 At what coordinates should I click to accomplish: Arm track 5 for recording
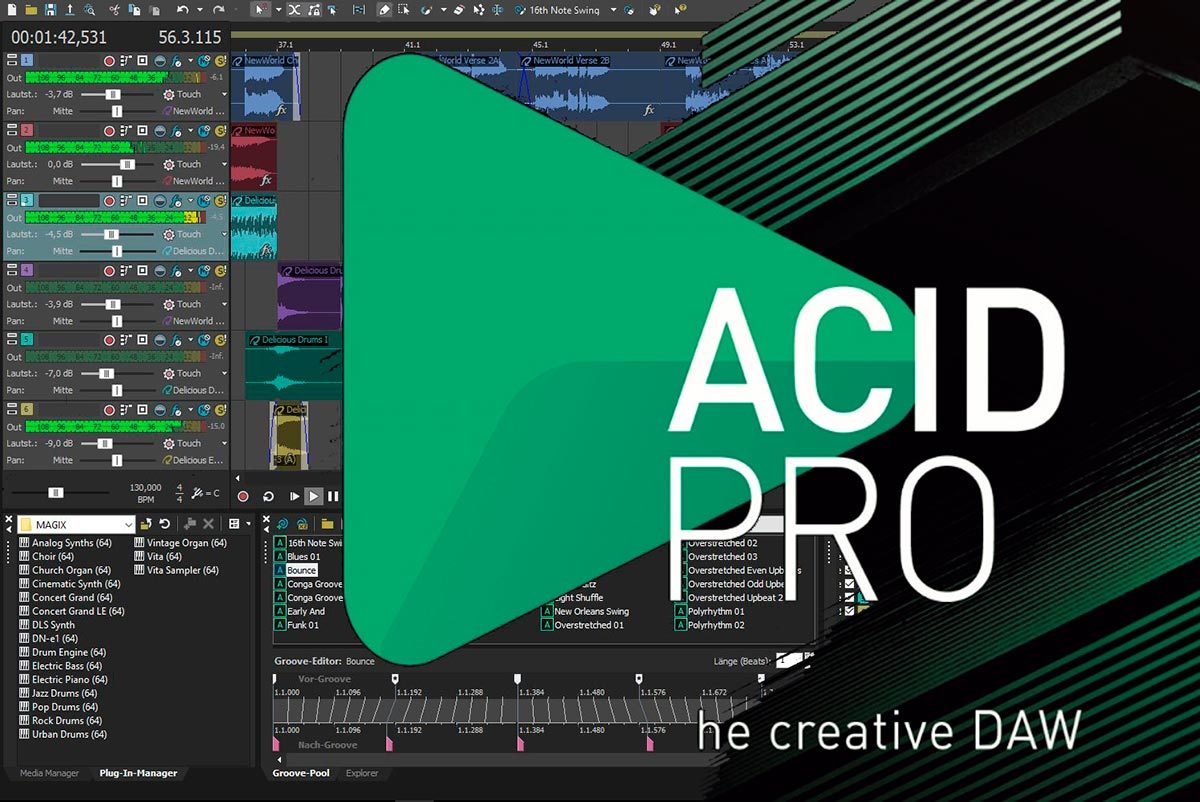[x=109, y=340]
